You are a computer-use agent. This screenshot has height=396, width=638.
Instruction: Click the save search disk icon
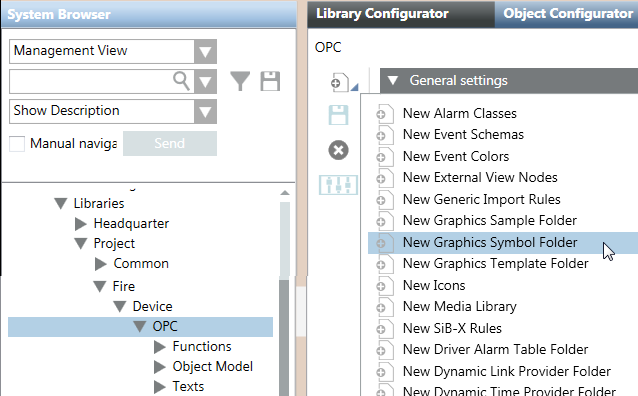click(x=270, y=81)
